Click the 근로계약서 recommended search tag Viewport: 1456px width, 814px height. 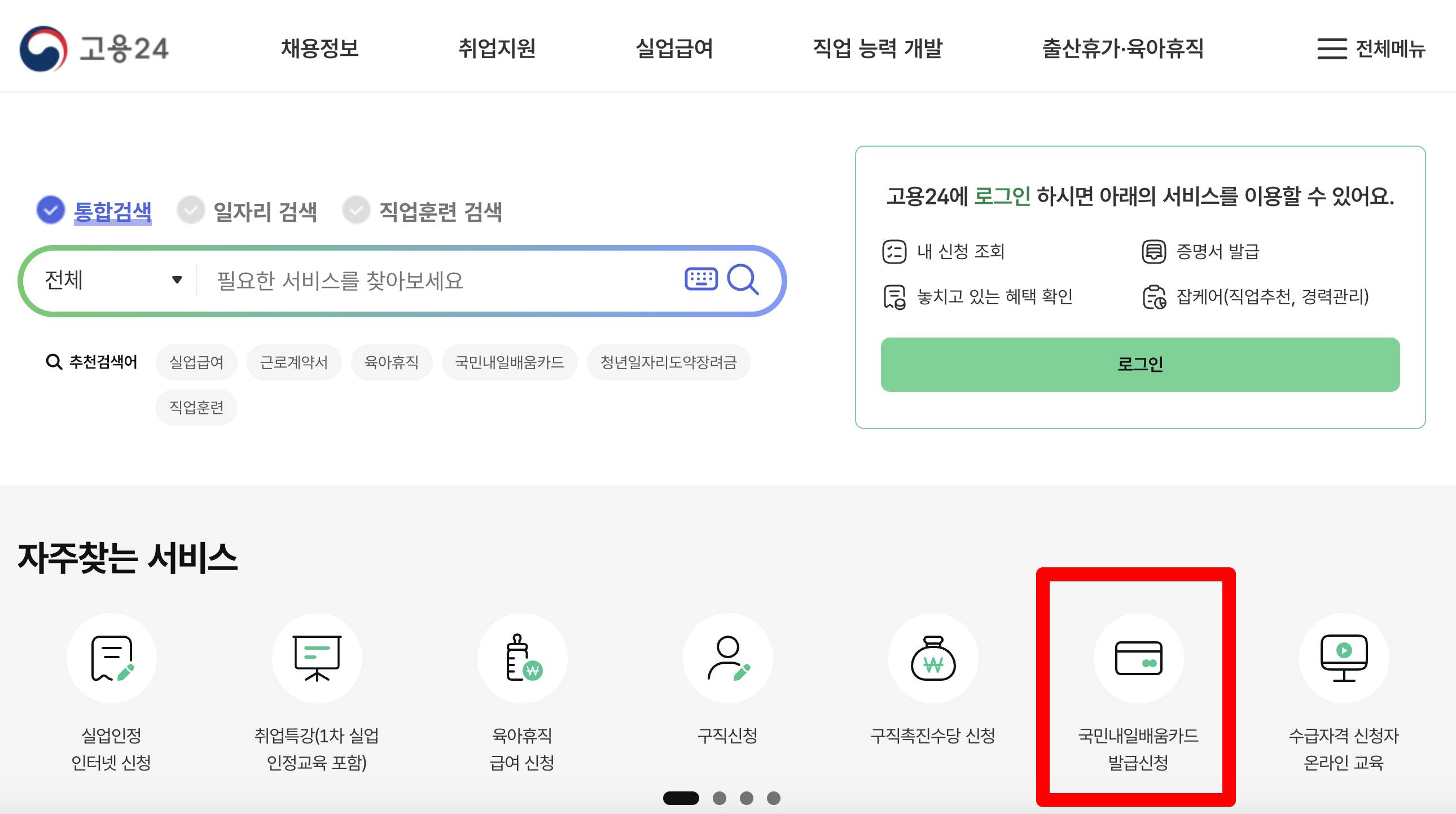coord(293,362)
